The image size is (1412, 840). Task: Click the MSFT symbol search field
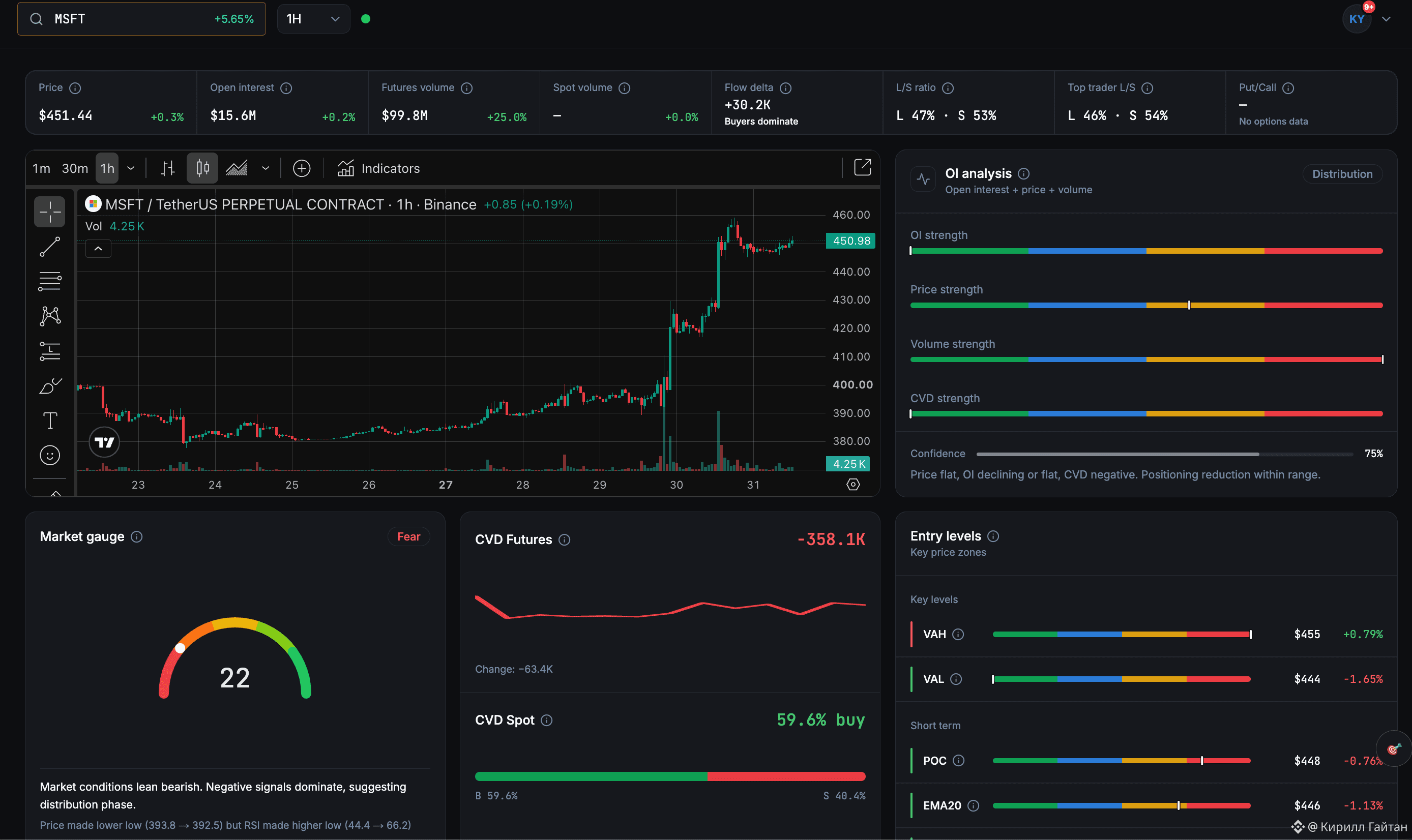click(x=141, y=19)
